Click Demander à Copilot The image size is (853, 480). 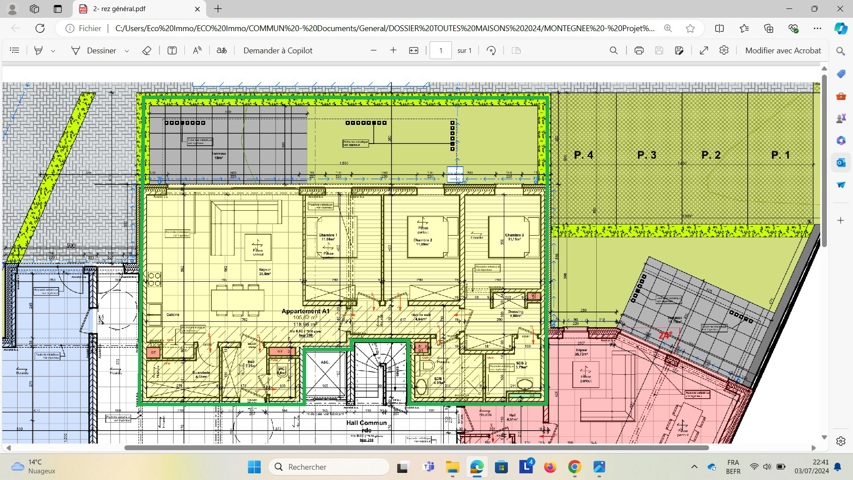click(x=277, y=51)
